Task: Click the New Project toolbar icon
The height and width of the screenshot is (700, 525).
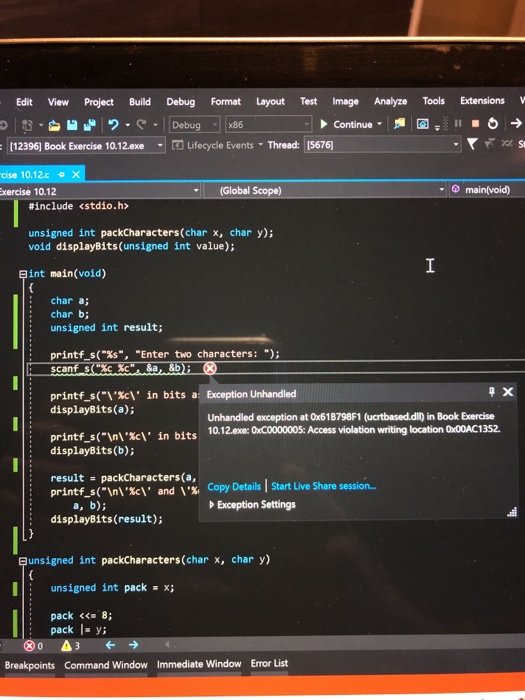Action: [x=28, y=125]
